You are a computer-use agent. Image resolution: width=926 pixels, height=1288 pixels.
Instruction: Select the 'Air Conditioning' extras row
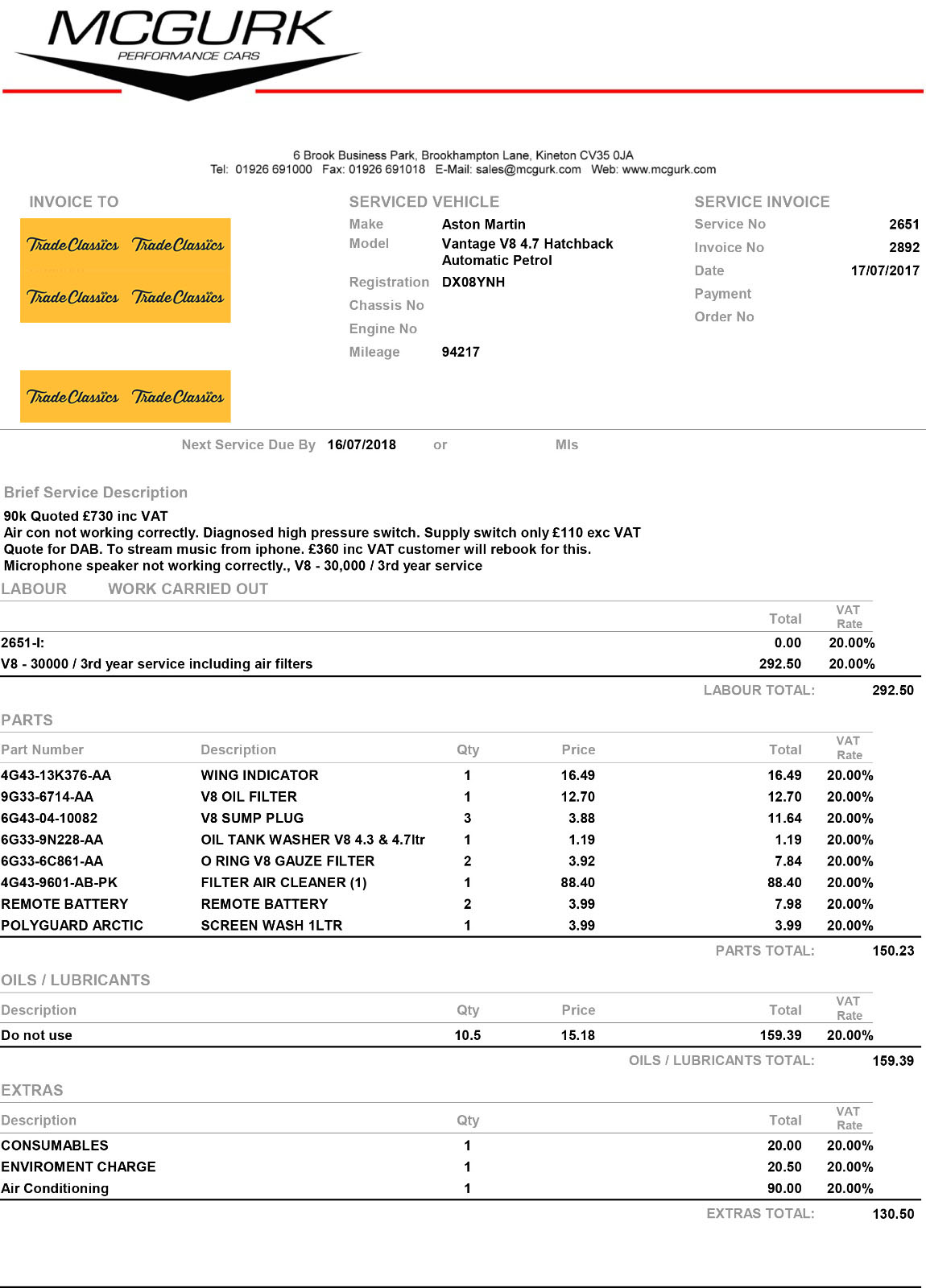pos(438,1189)
